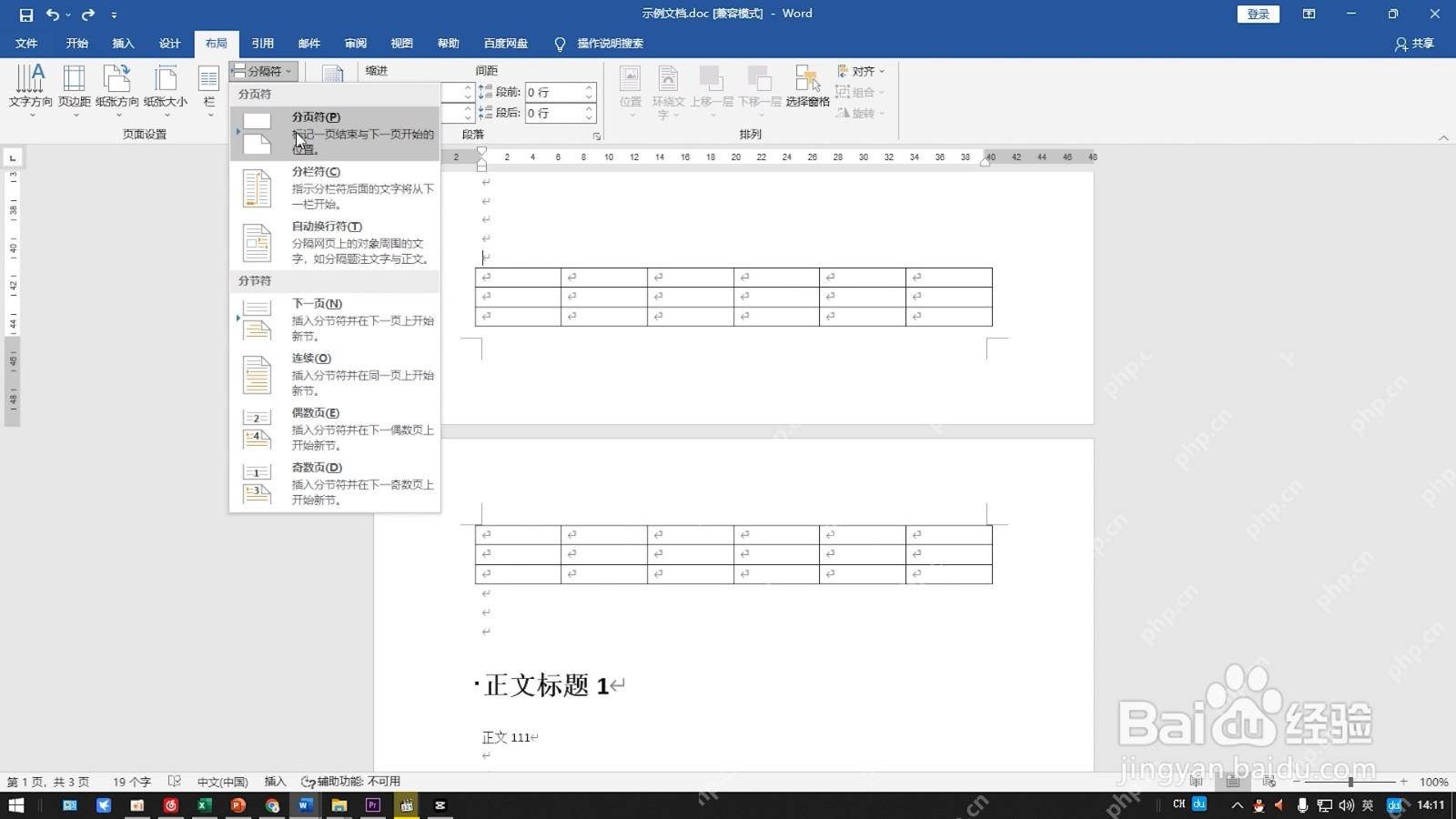
Task: Switch to 引用 References tab
Action: [263, 44]
